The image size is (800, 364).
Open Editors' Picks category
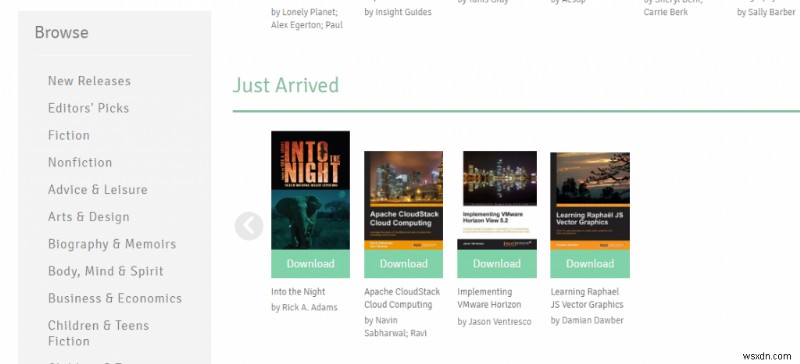point(88,108)
